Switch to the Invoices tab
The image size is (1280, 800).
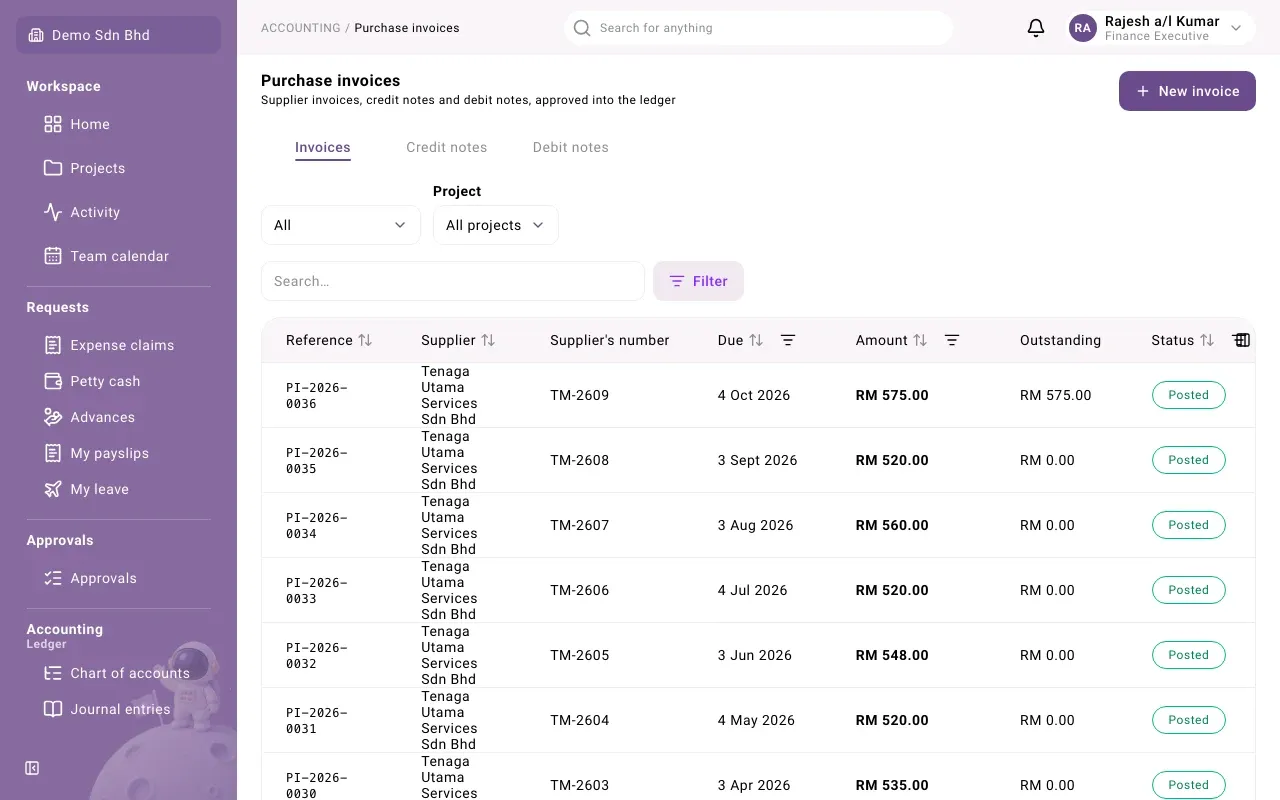click(x=323, y=147)
